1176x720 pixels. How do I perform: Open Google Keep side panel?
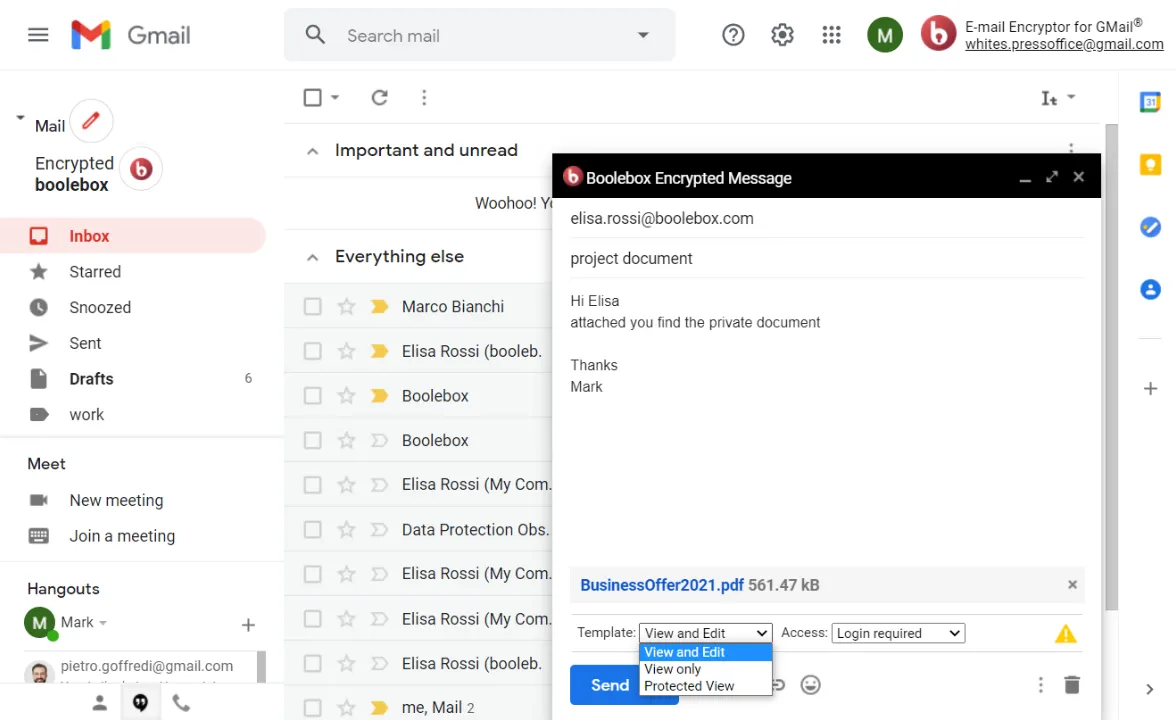tap(1150, 164)
